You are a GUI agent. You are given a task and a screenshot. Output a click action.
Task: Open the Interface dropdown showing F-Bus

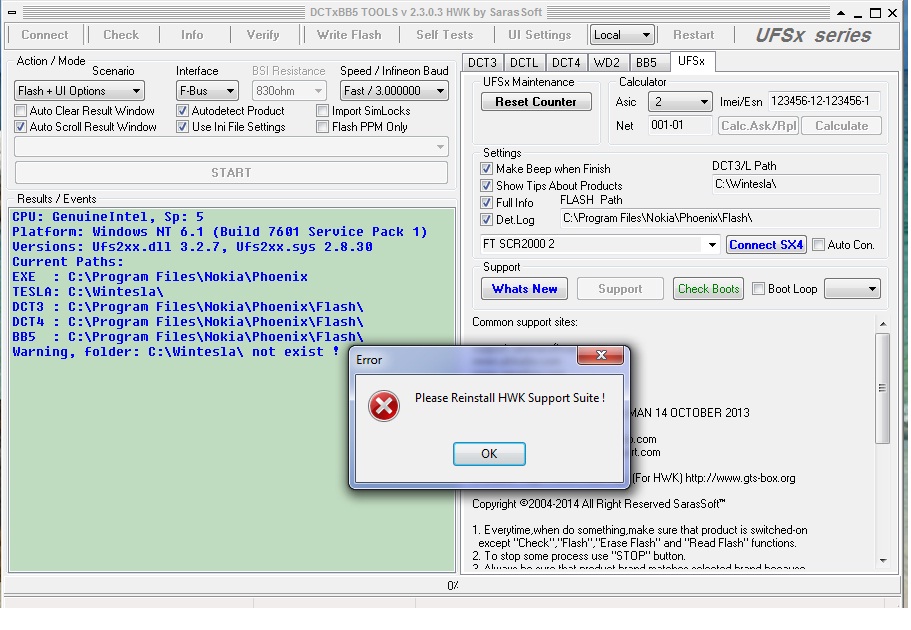pos(207,91)
